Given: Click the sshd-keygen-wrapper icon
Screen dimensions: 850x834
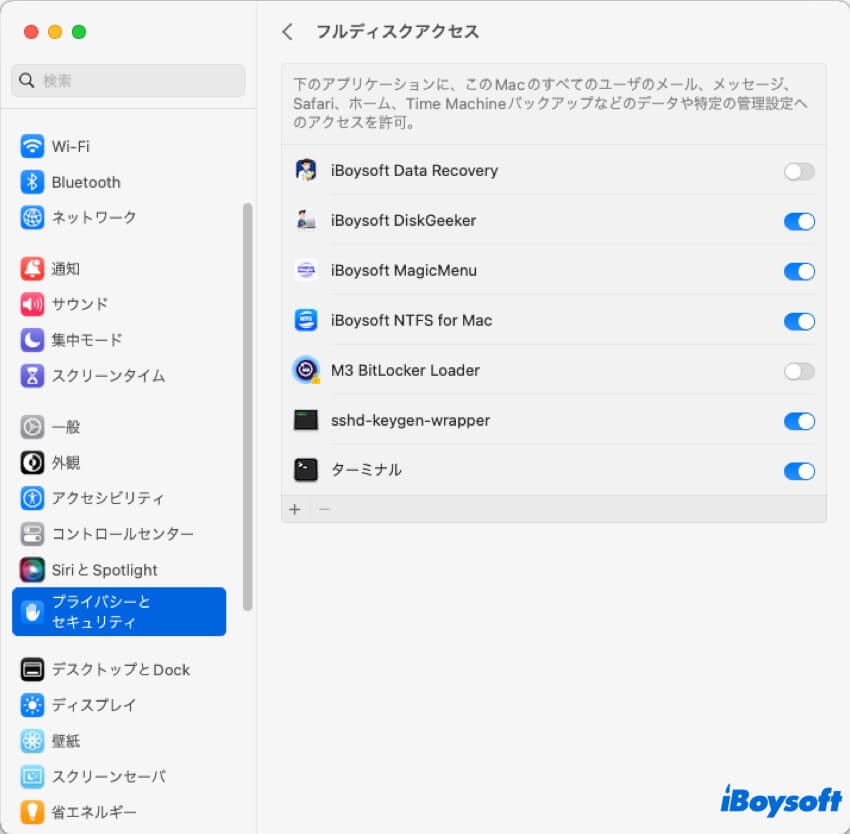Looking at the screenshot, I should [x=306, y=420].
